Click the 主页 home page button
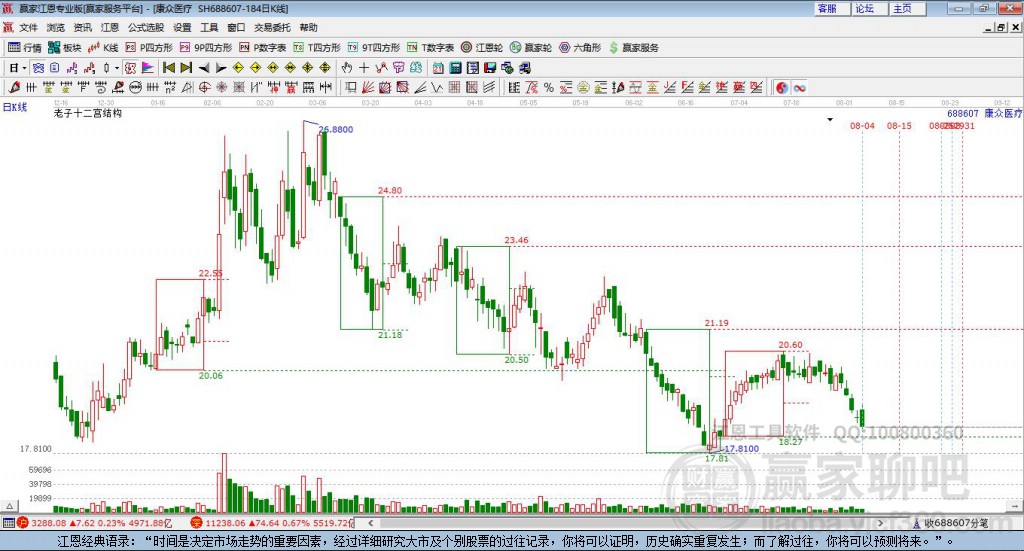Image resolution: width=1024 pixels, height=551 pixels. (908, 8)
